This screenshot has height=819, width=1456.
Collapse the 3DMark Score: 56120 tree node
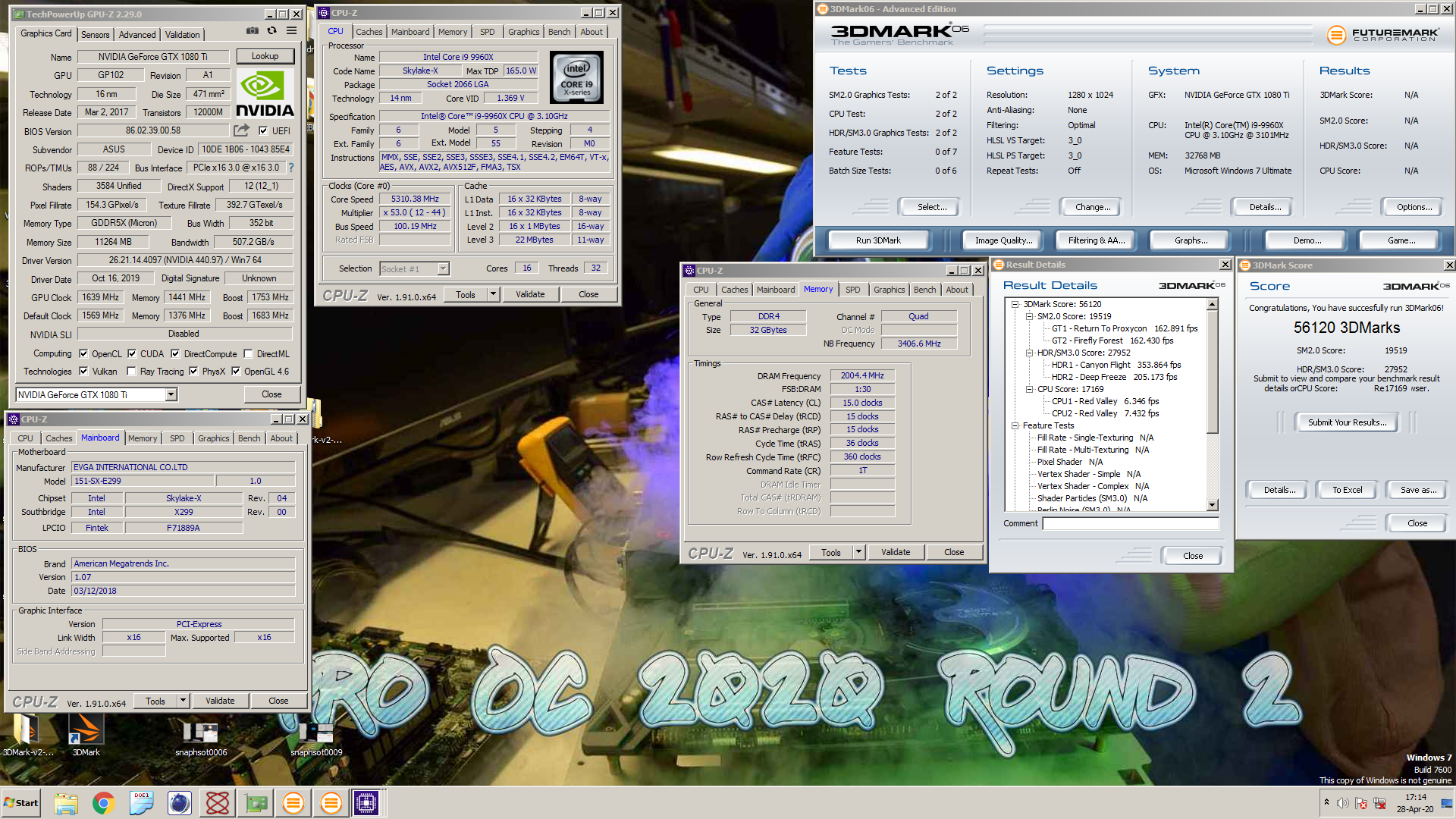pyautogui.click(x=1015, y=304)
